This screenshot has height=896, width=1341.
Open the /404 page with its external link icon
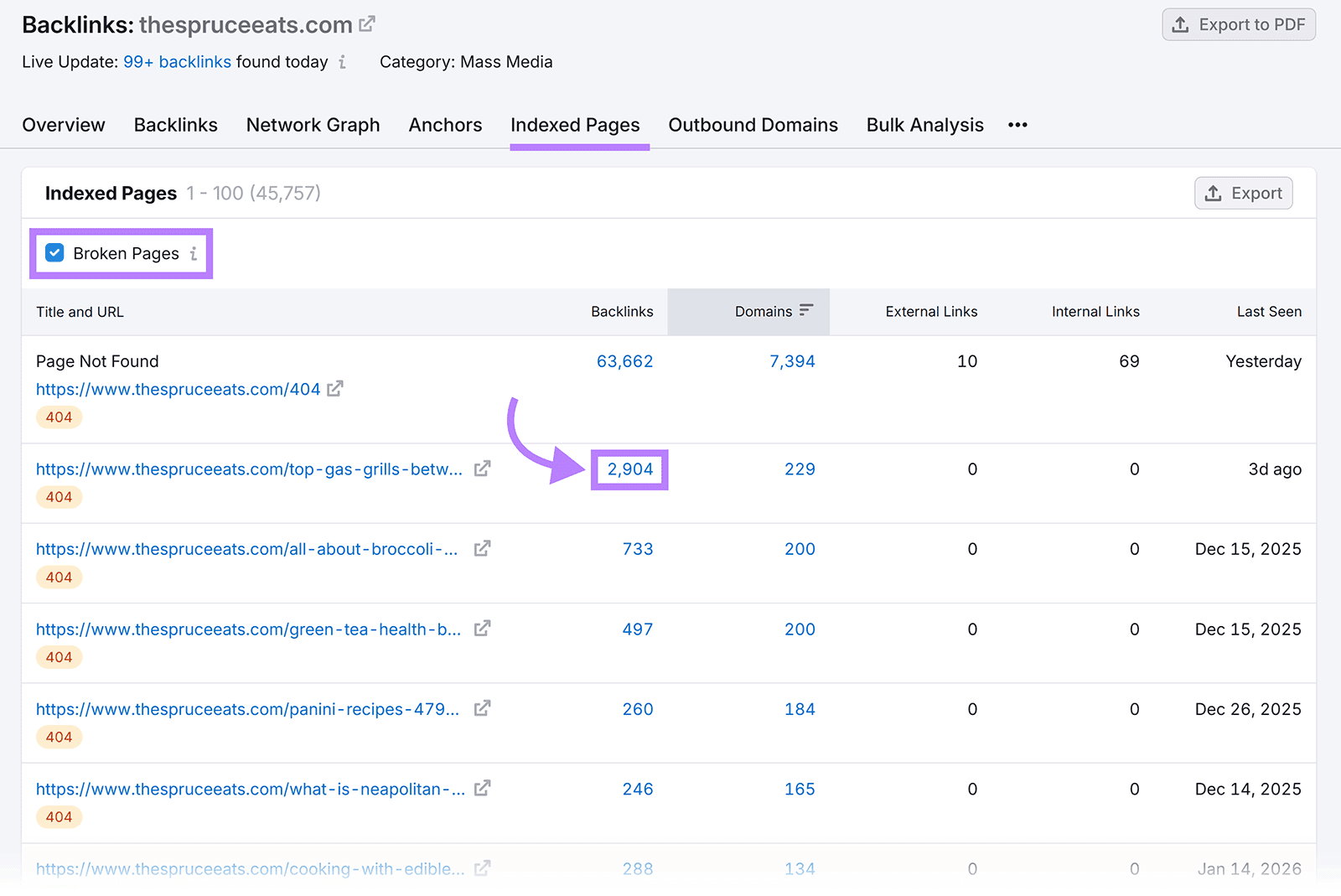335,388
